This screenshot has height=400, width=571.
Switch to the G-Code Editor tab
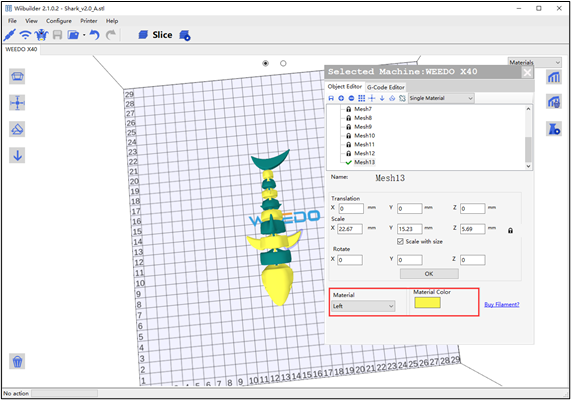[386, 87]
